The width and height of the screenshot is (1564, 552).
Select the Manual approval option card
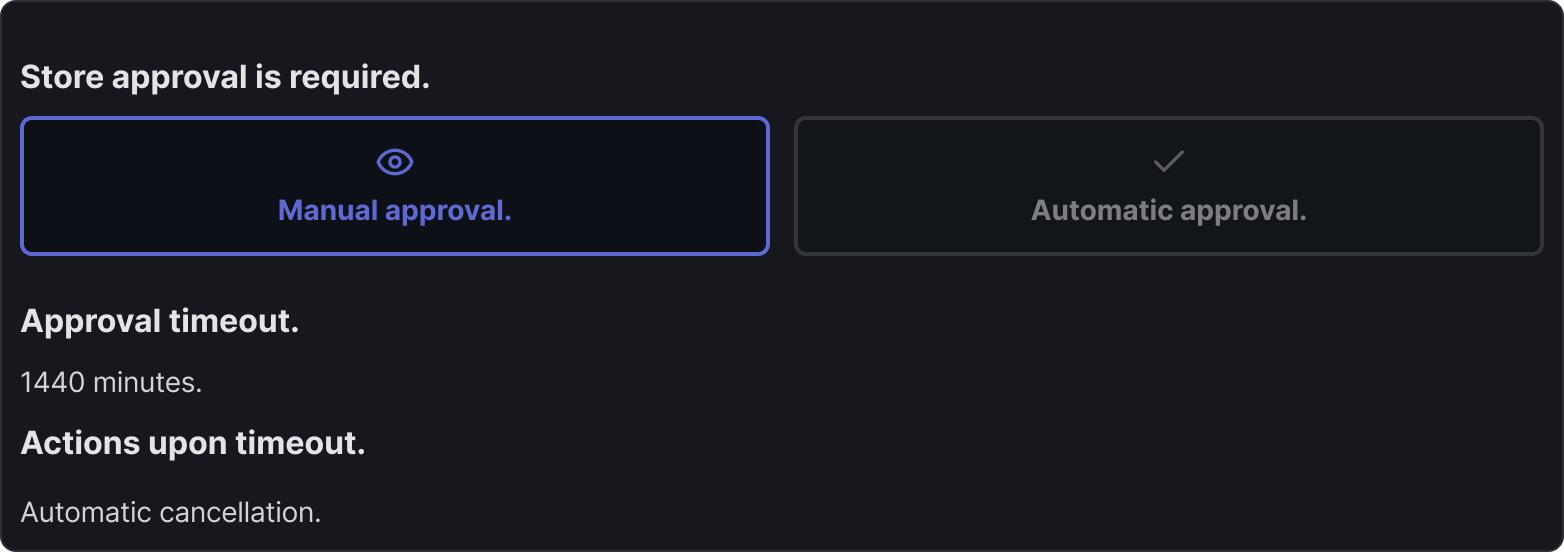click(x=395, y=186)
